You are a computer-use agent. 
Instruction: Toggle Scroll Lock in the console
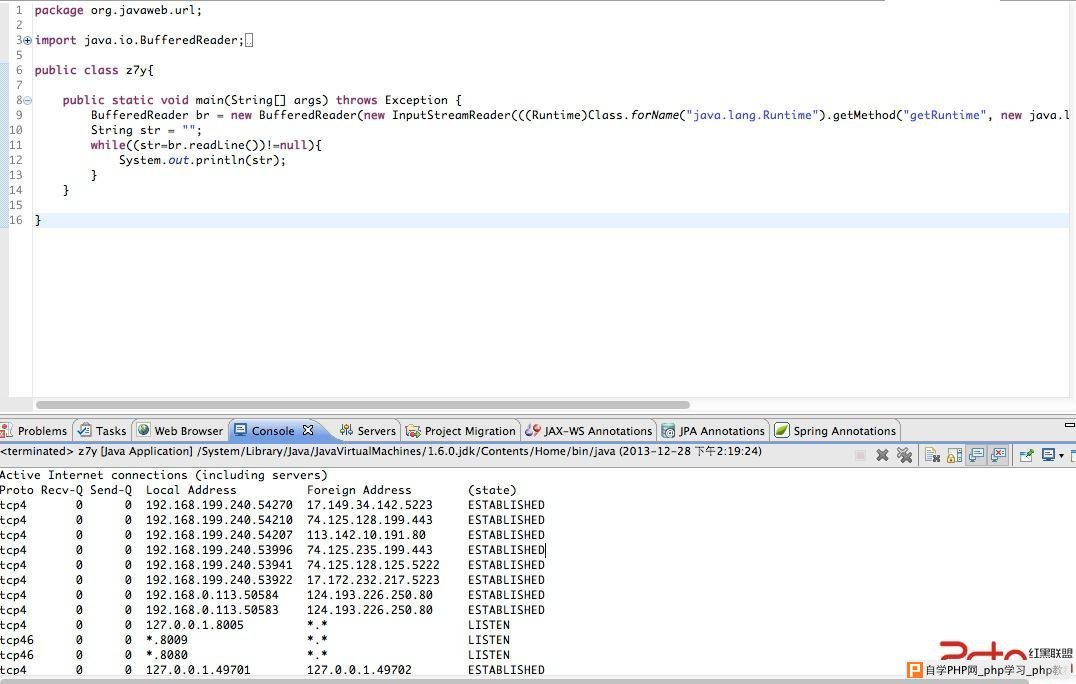(954, 455)
